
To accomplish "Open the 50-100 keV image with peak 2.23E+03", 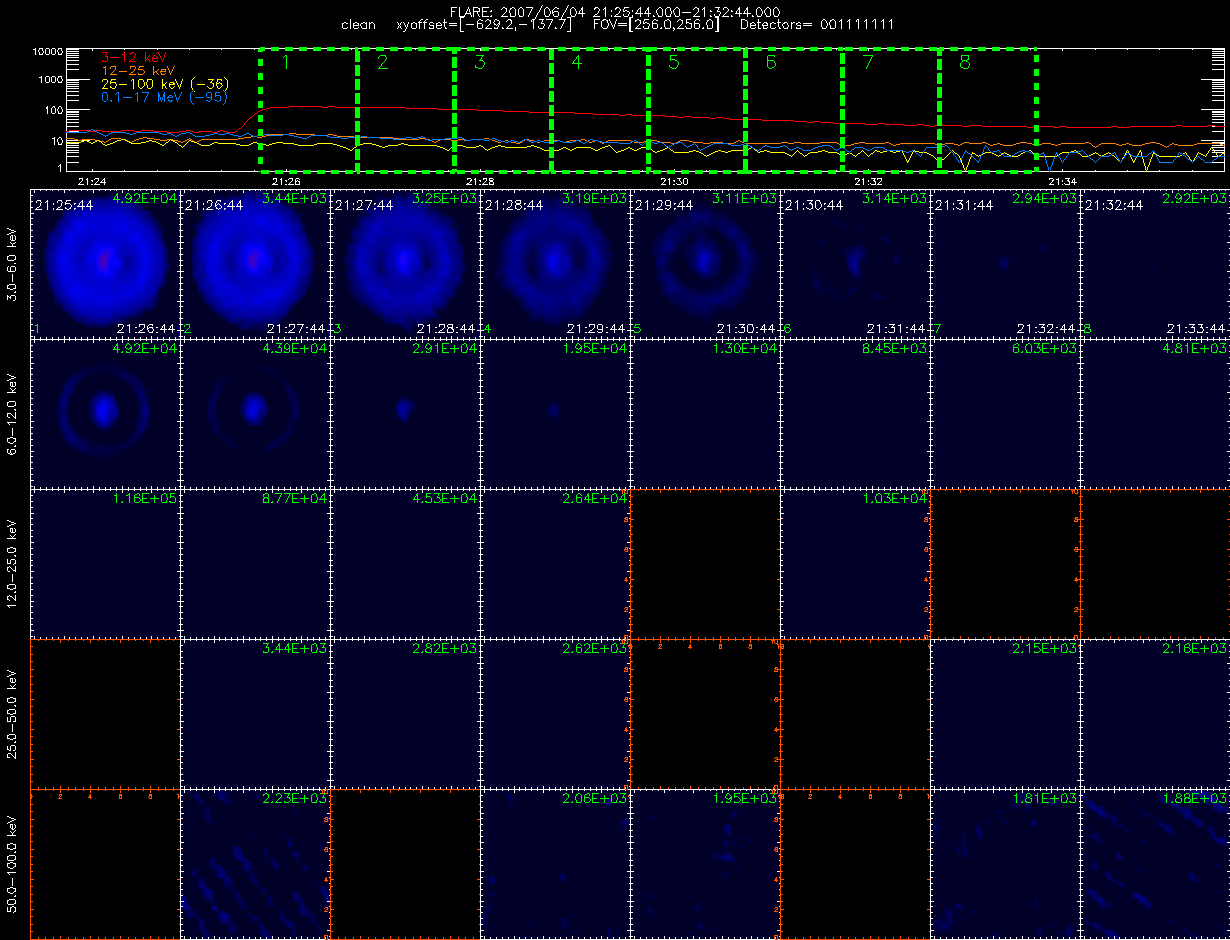I will (255, 863).
